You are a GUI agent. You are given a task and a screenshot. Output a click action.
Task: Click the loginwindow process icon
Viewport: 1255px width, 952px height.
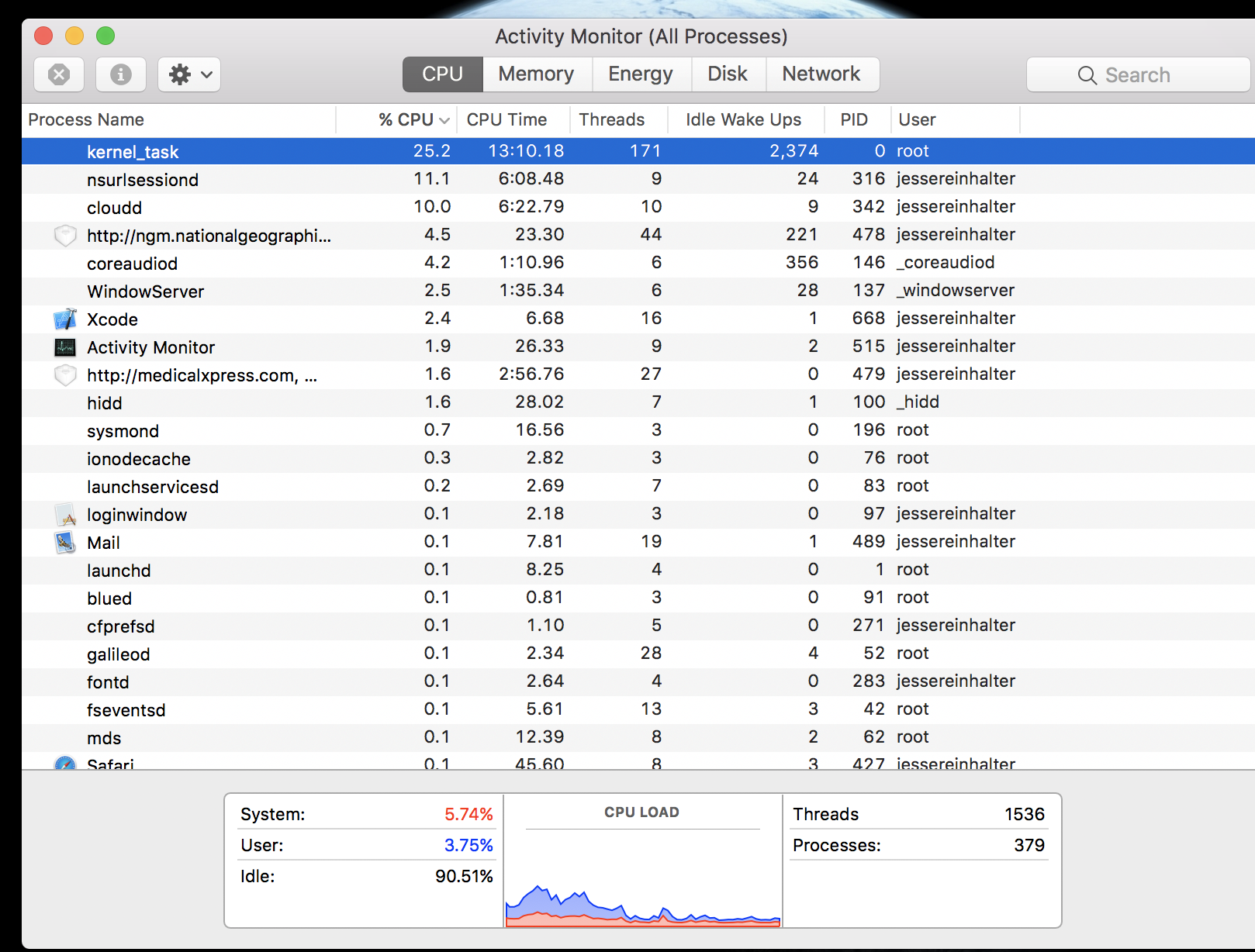pos(65,514)
